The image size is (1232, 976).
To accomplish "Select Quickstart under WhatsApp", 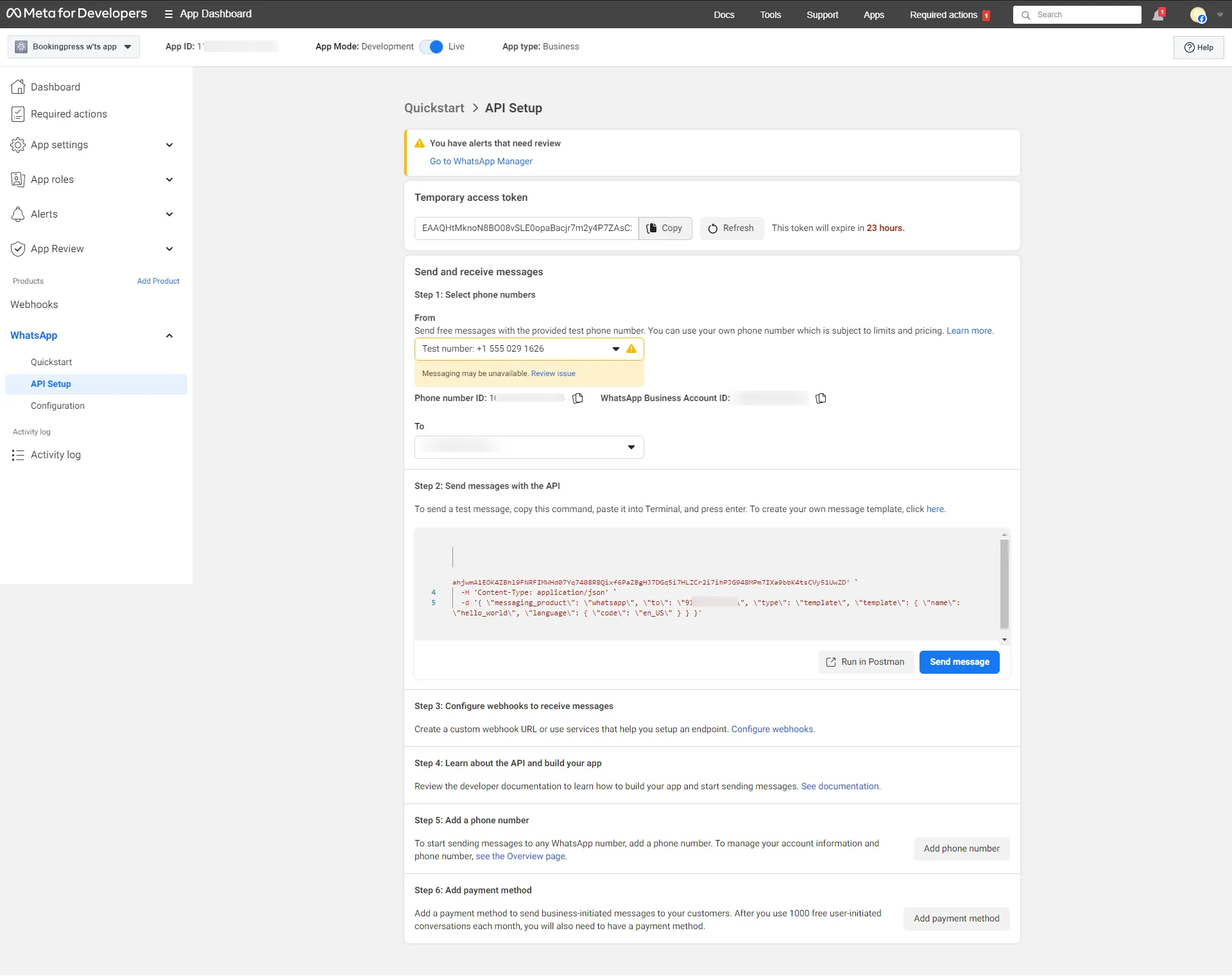I will [x=51, y=363].
